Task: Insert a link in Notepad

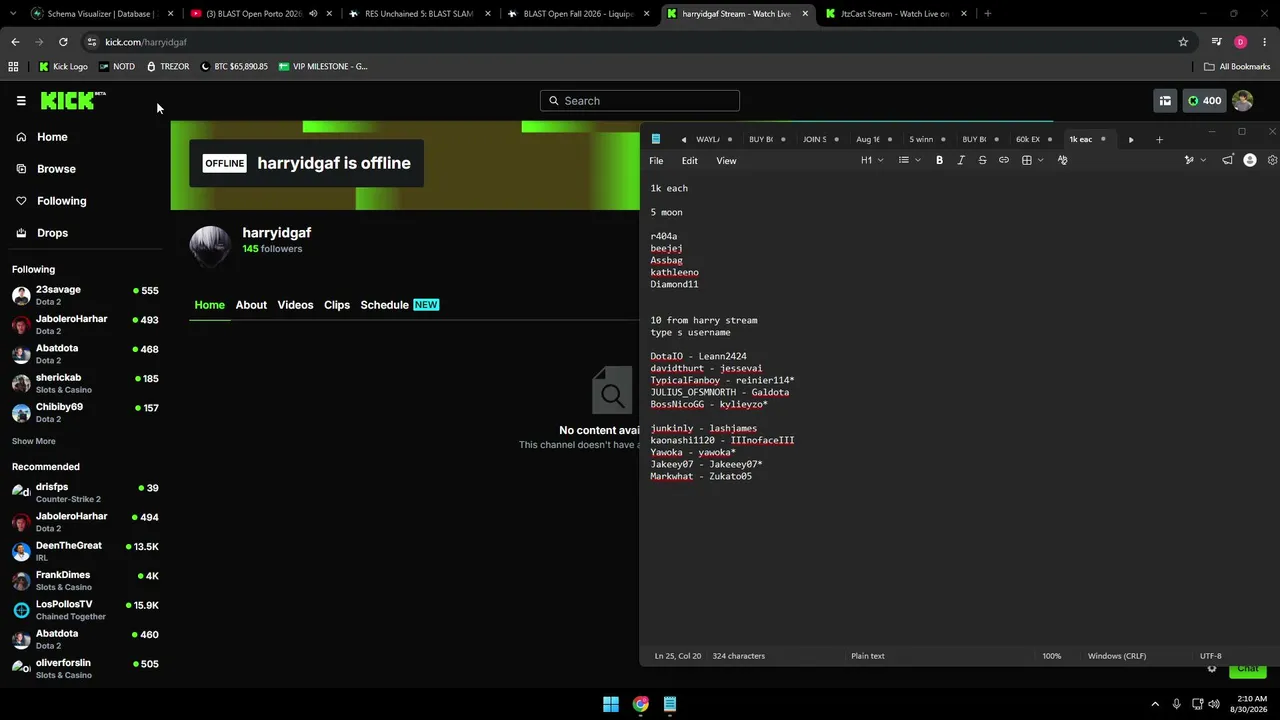Action: pos(1004,160)
